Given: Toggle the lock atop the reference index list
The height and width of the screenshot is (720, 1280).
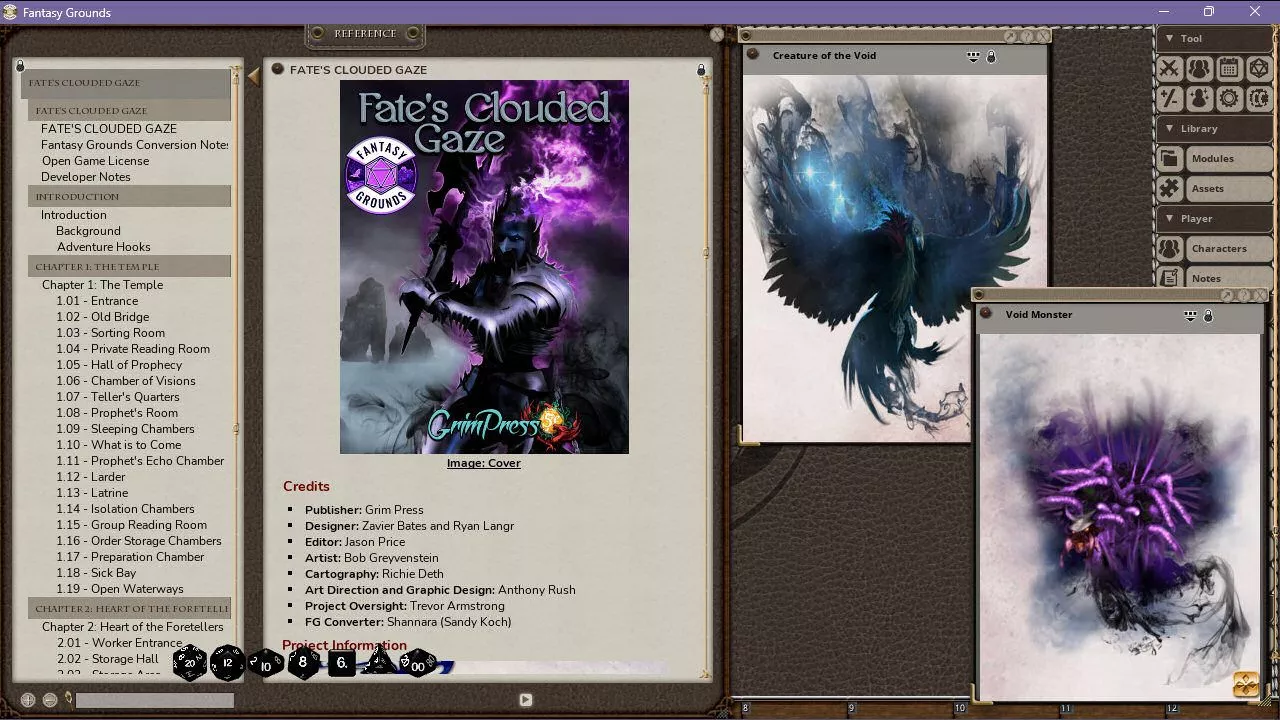Looking at the screenshot, I should [20, 66].
